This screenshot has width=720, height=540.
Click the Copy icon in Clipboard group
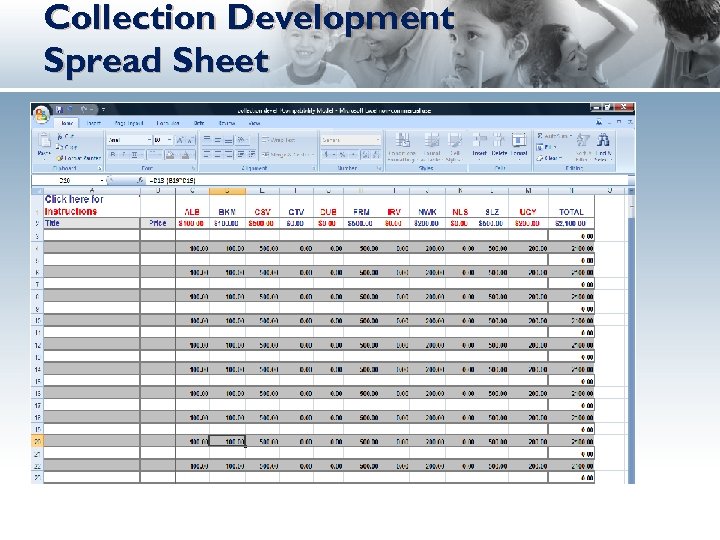tap(60, 147)
